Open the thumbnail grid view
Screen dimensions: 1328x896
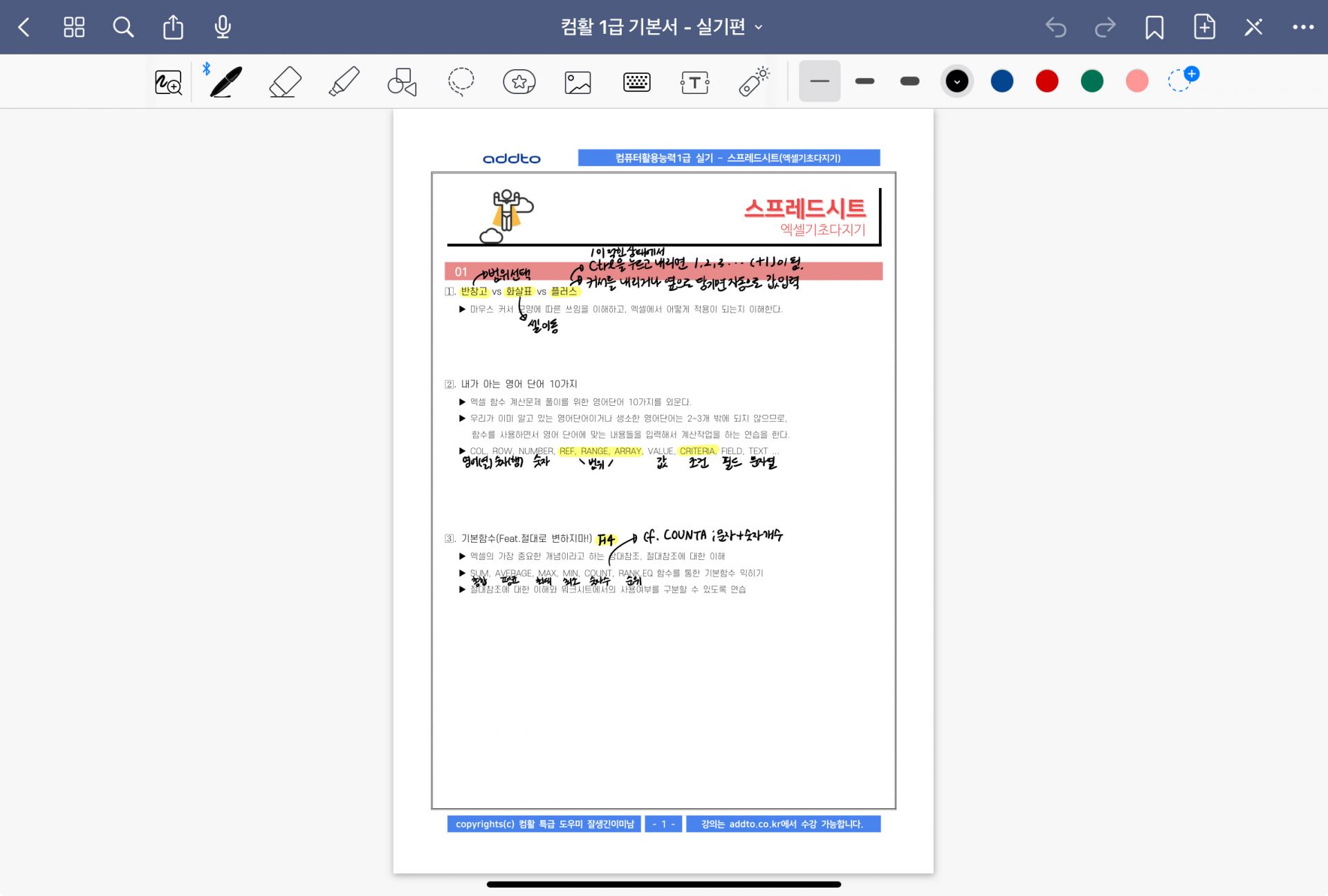pyautogui.click(x=74, y=27)
